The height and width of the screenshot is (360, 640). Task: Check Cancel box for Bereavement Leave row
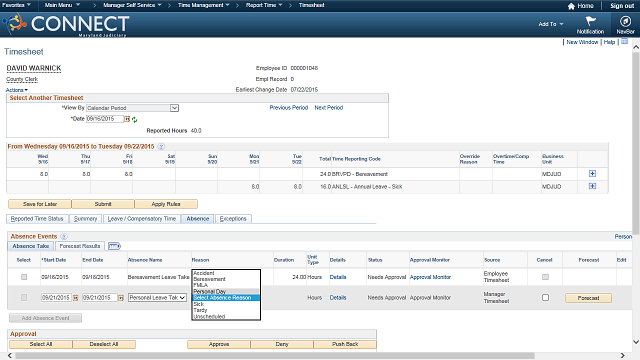[x=545, y=277]
